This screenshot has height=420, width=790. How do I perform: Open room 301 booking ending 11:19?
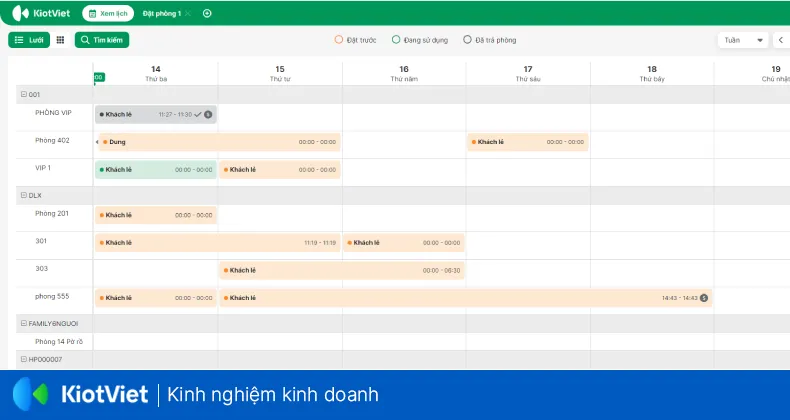[218, 243]
